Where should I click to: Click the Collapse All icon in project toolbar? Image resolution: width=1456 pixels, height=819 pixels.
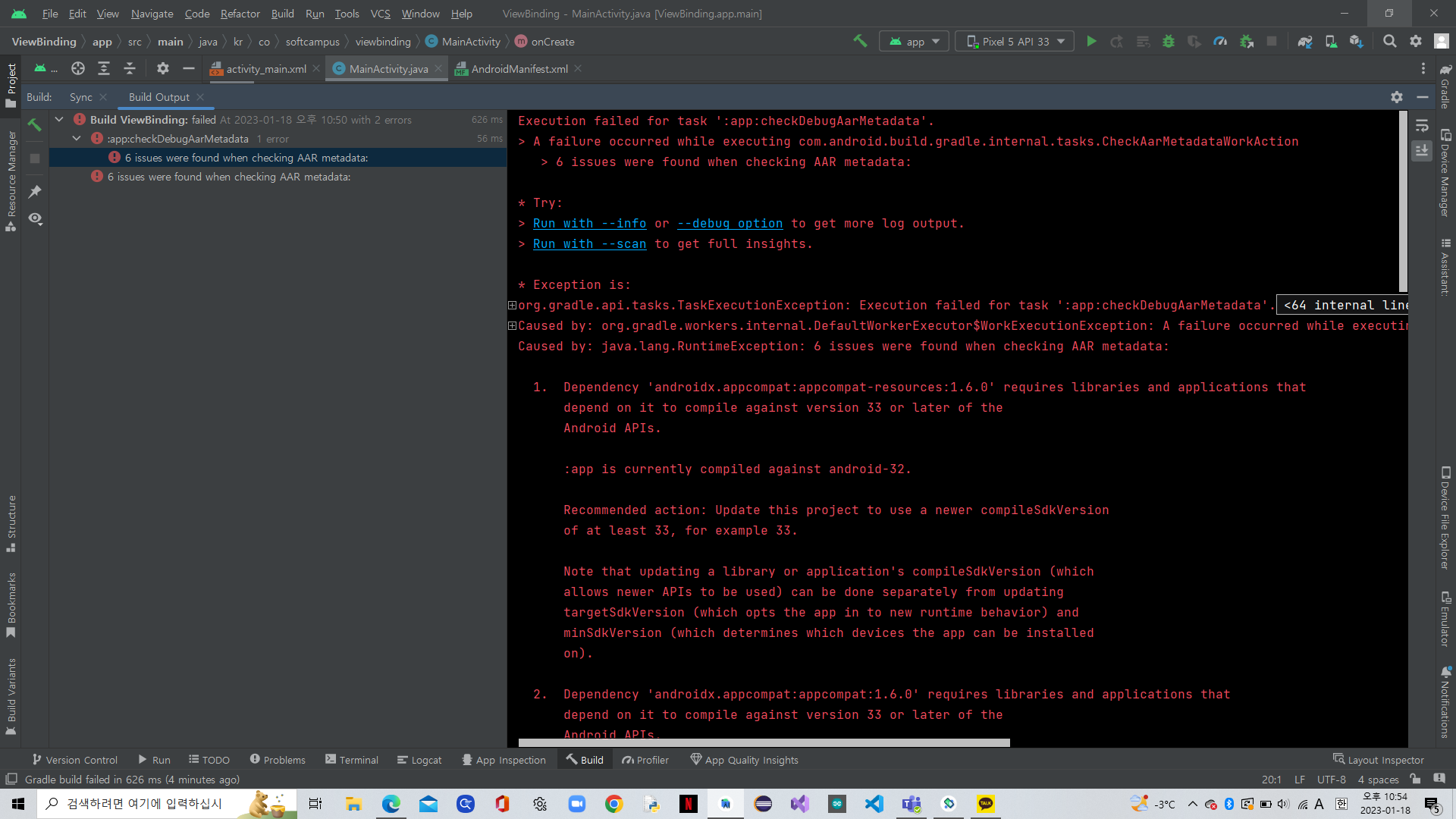pos(130,69)
